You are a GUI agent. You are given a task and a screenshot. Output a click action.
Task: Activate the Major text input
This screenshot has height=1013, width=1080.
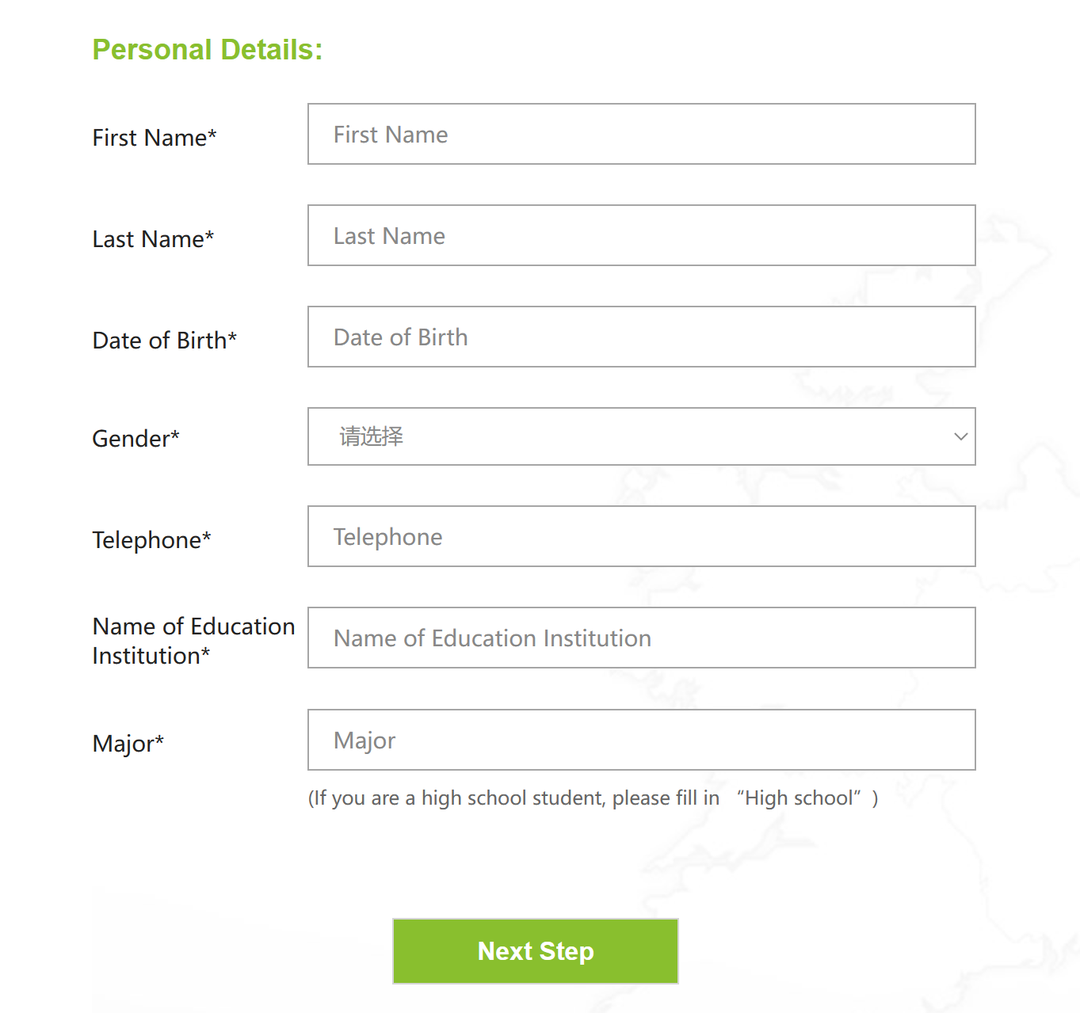[x=641, y=740]
